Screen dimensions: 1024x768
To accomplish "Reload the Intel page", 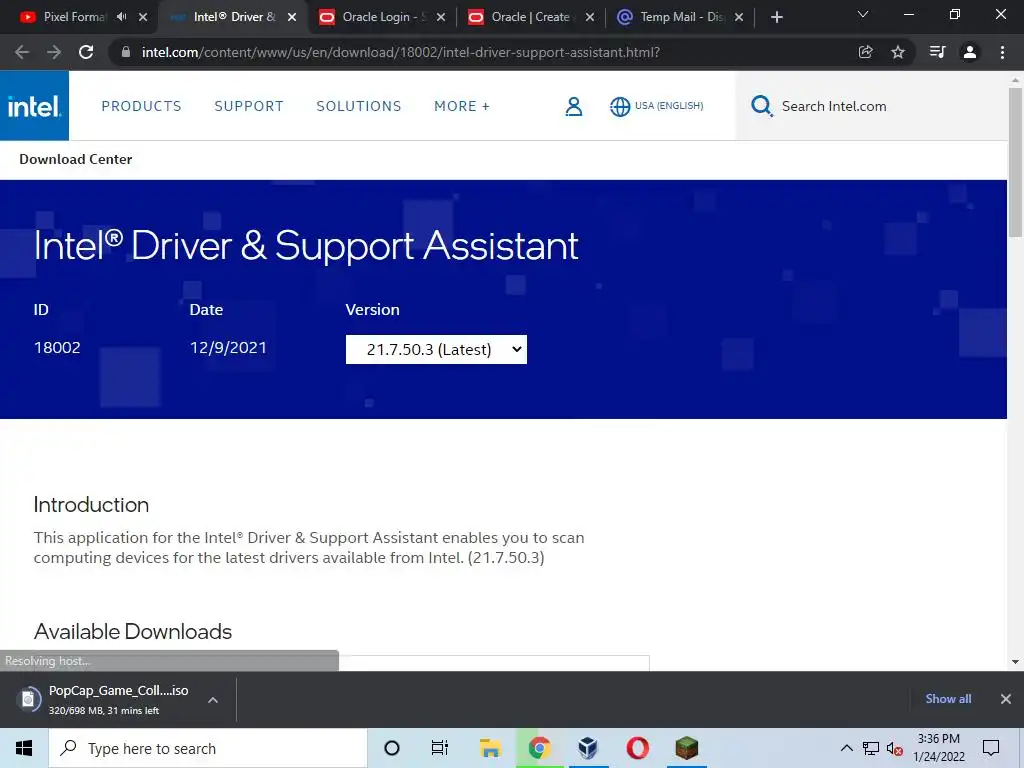I will 86,52.
